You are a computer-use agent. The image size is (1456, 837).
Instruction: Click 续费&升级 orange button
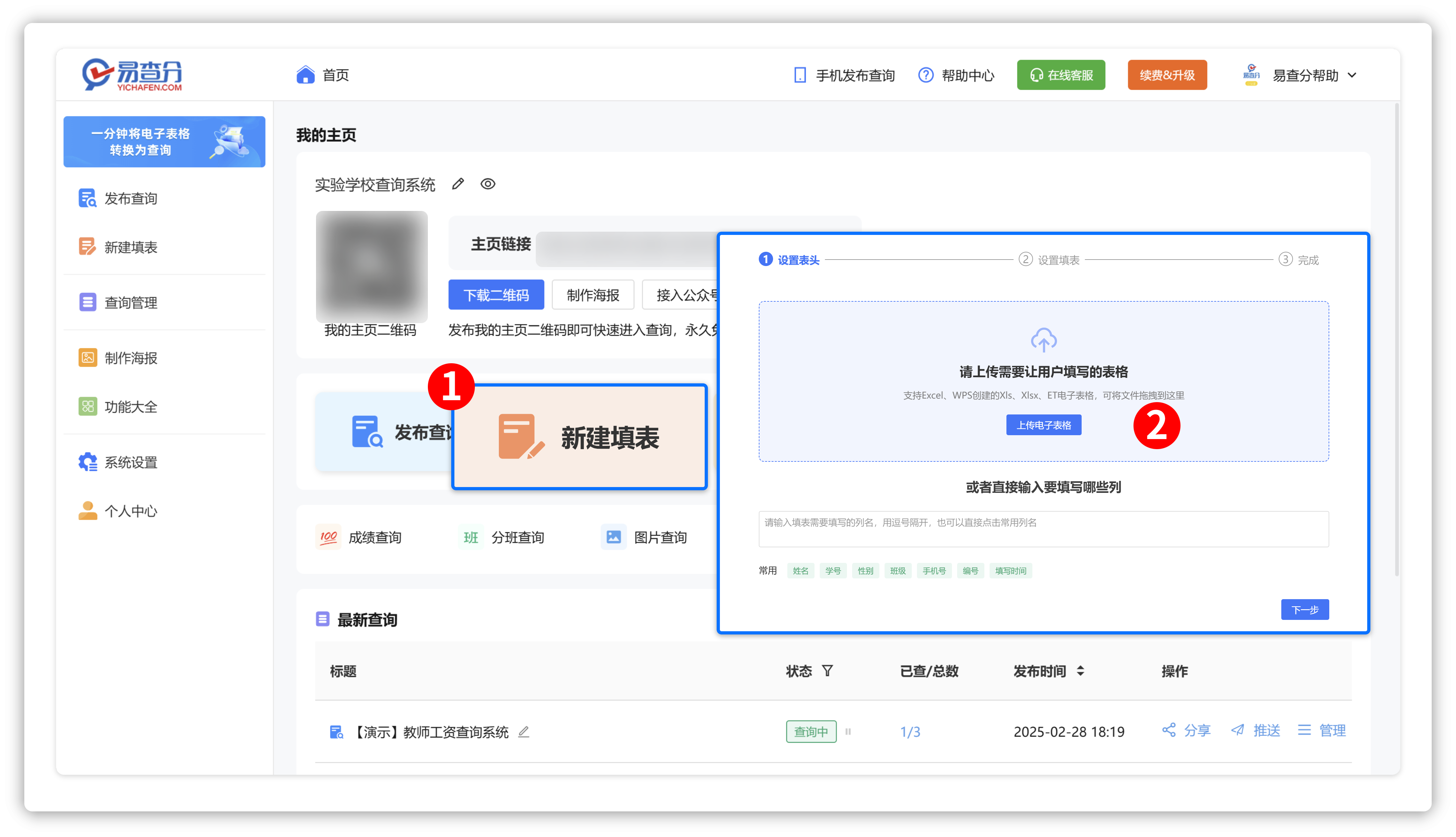tap(1167, 75)
